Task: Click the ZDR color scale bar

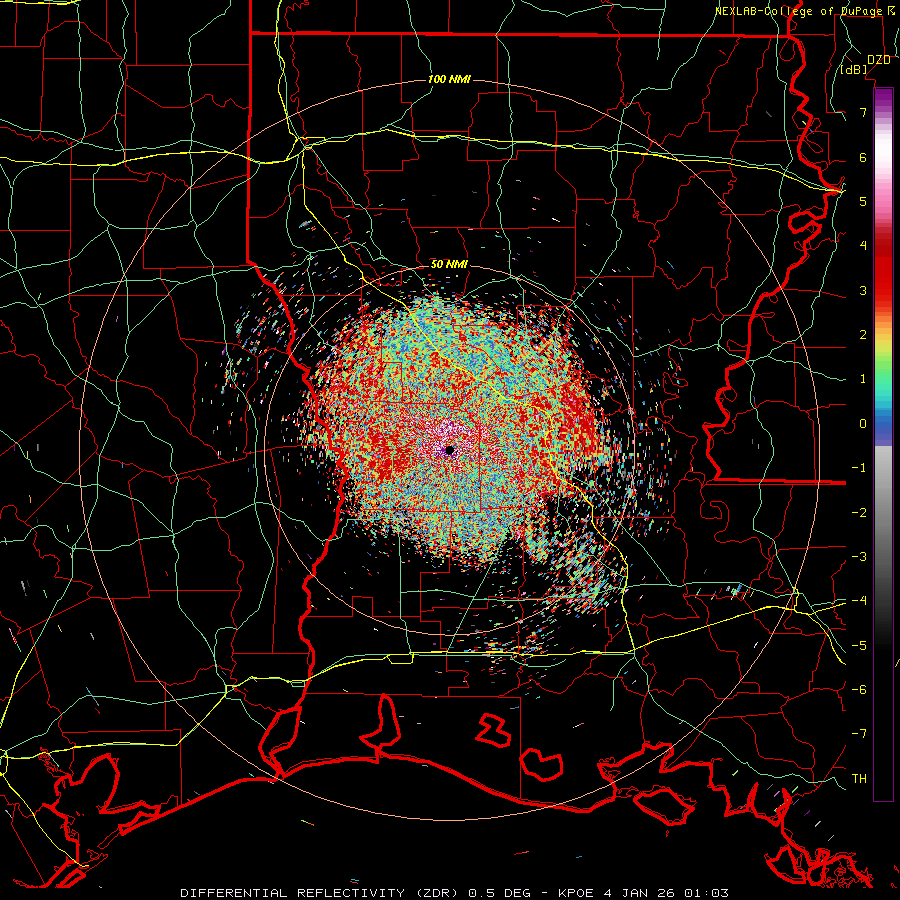Action: coord(883,444)
